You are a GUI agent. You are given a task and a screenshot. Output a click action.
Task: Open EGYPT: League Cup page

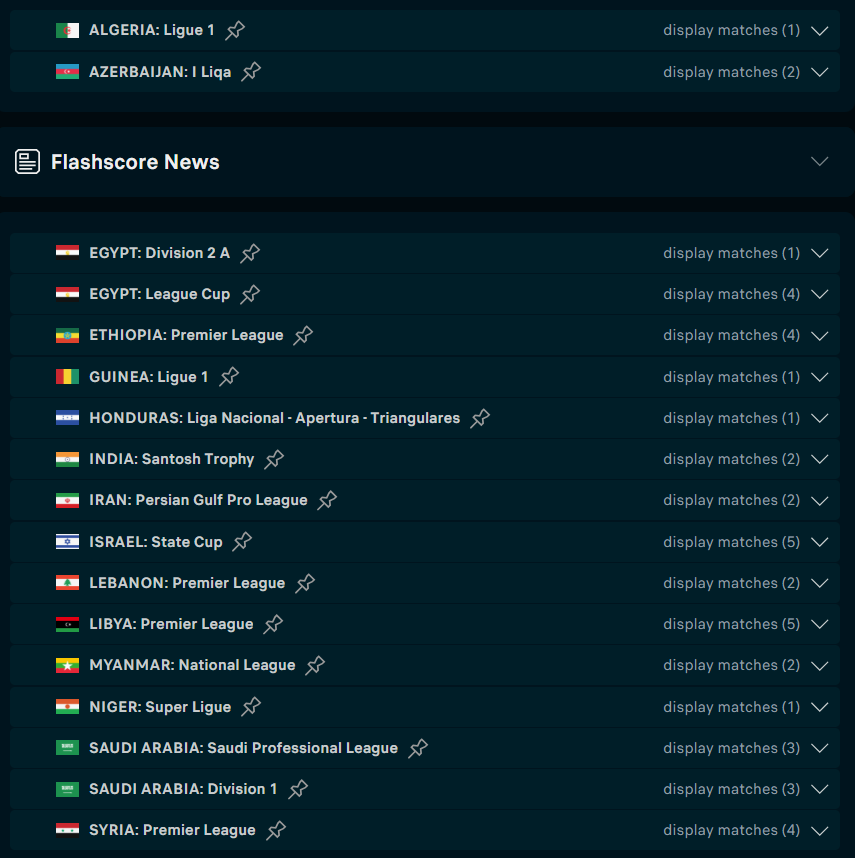coord(159,294)
